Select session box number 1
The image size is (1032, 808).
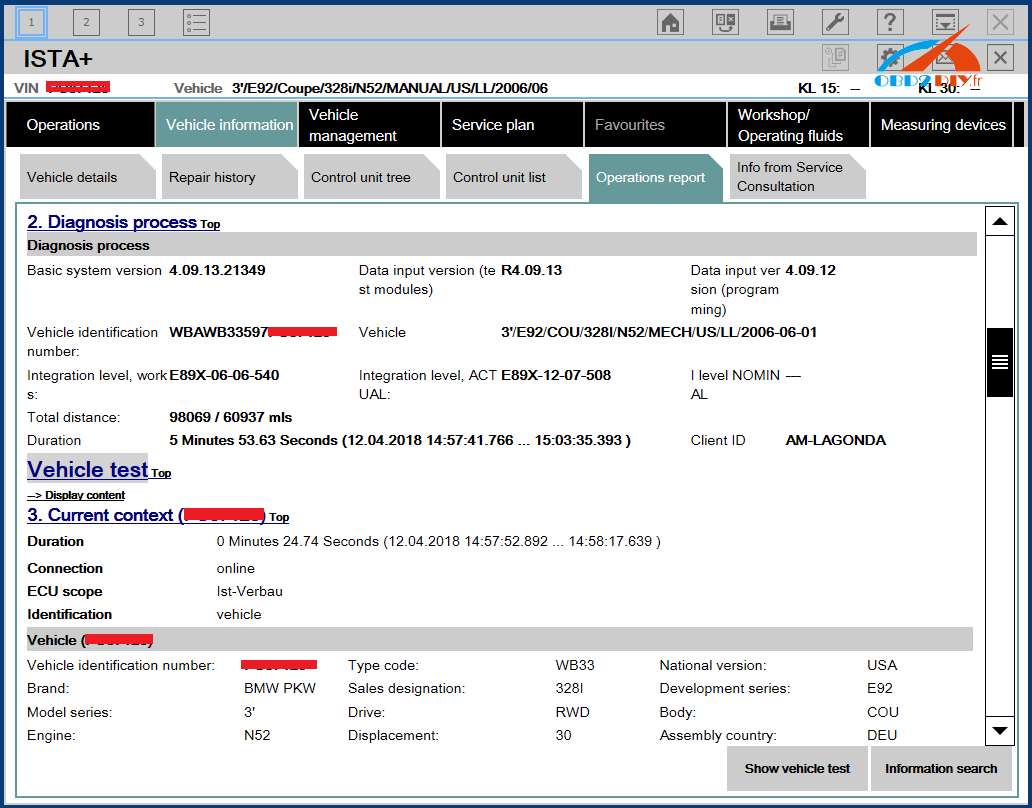click(32, 22)
